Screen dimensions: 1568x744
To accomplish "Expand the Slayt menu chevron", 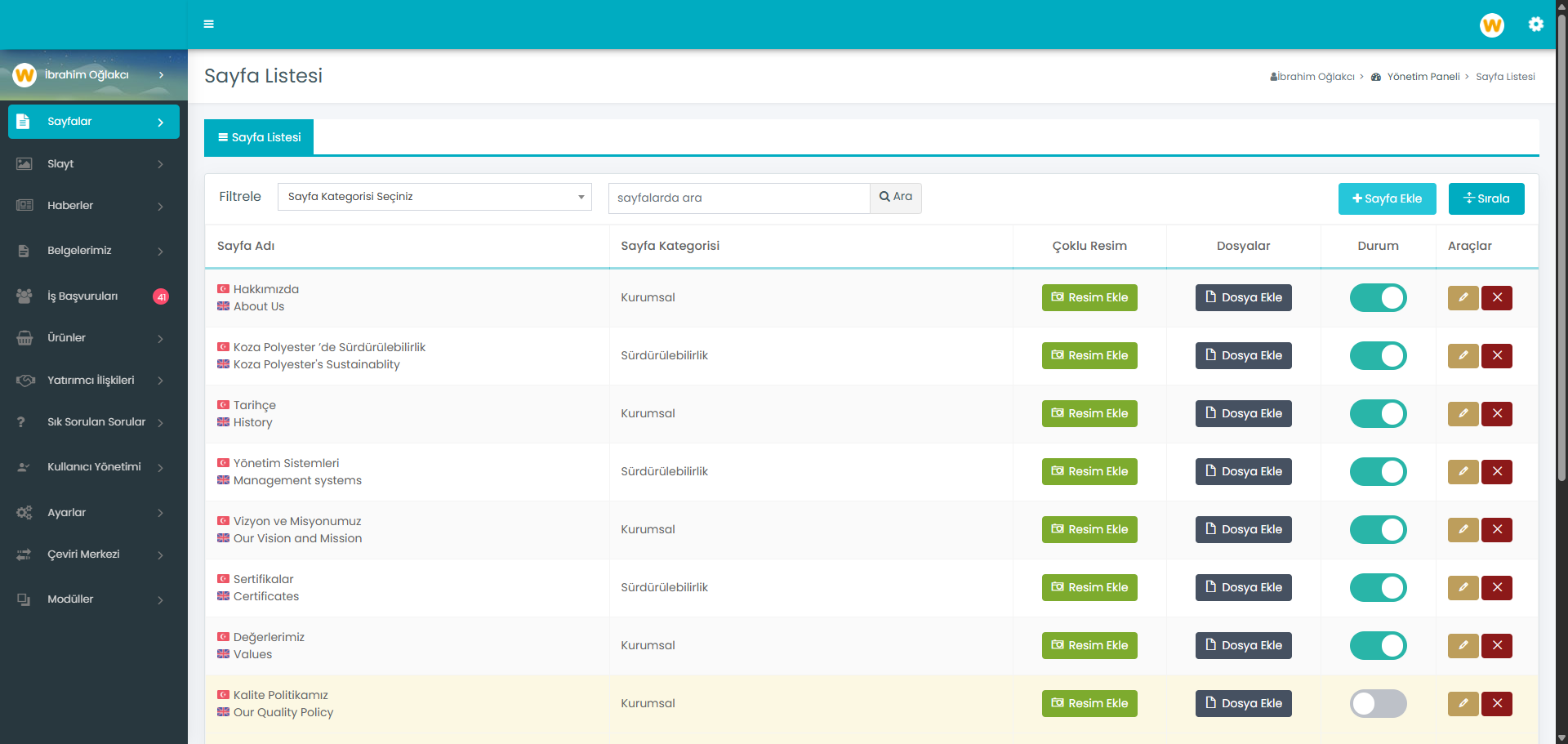I will click(160, 165).
